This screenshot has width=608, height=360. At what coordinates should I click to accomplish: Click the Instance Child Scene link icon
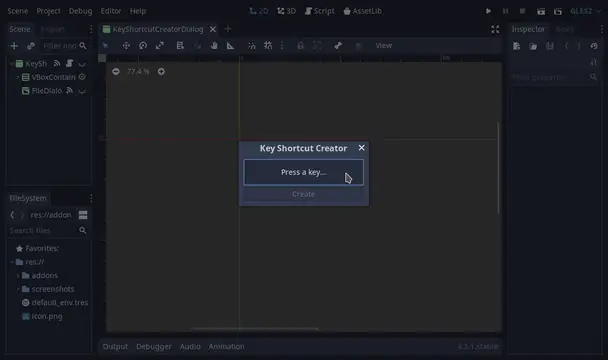click(31, 46)
